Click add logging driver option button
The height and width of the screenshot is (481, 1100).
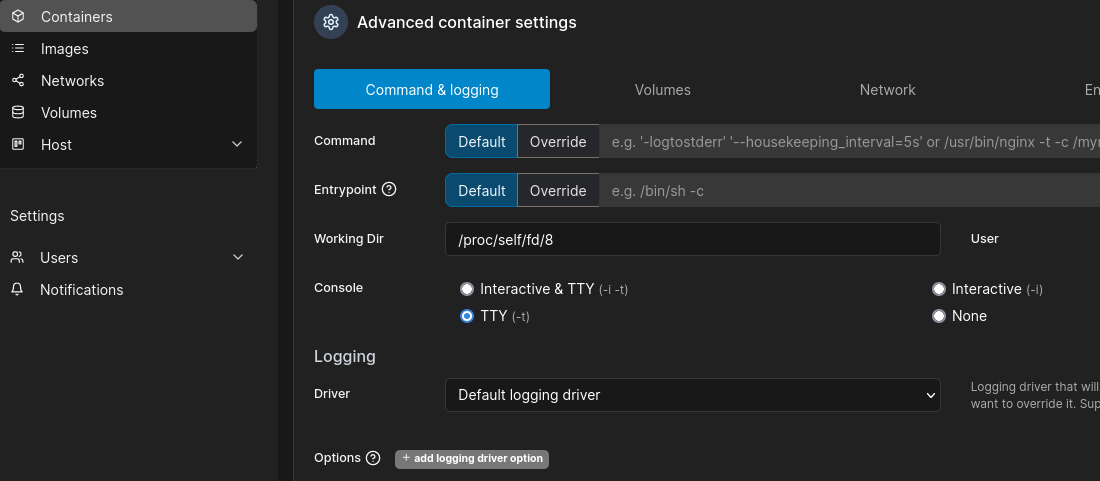tap(472, 459)
